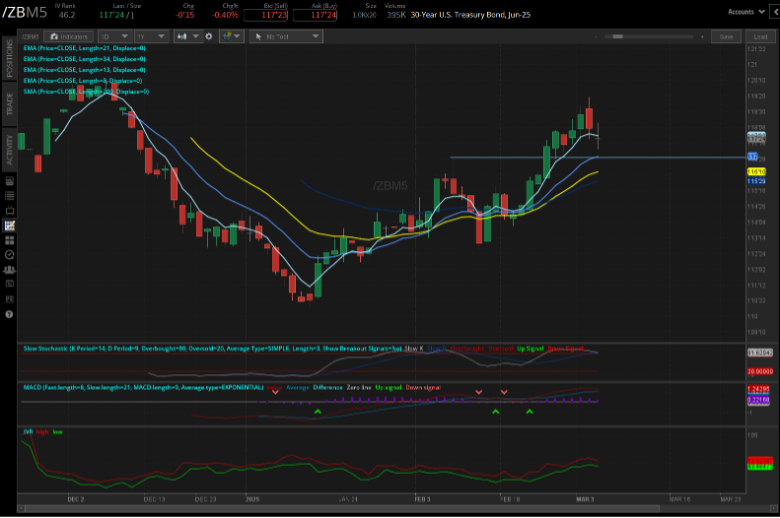Open the Activity side tab
The image size is (780, 518).
point(9,149)
